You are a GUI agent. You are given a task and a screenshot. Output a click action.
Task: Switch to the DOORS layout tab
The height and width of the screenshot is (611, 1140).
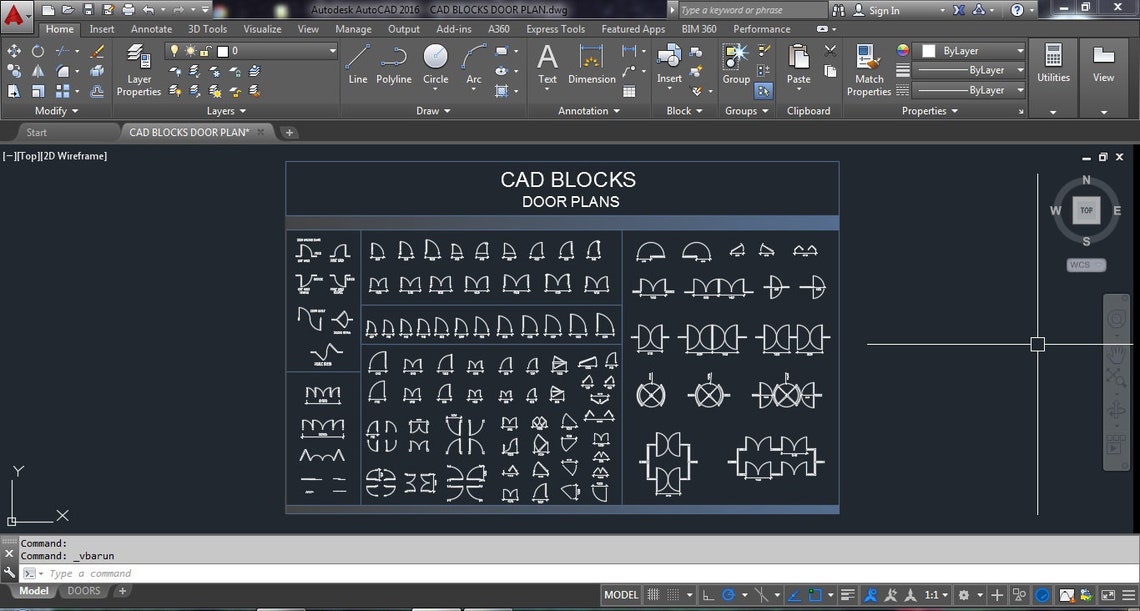[84, 590]
